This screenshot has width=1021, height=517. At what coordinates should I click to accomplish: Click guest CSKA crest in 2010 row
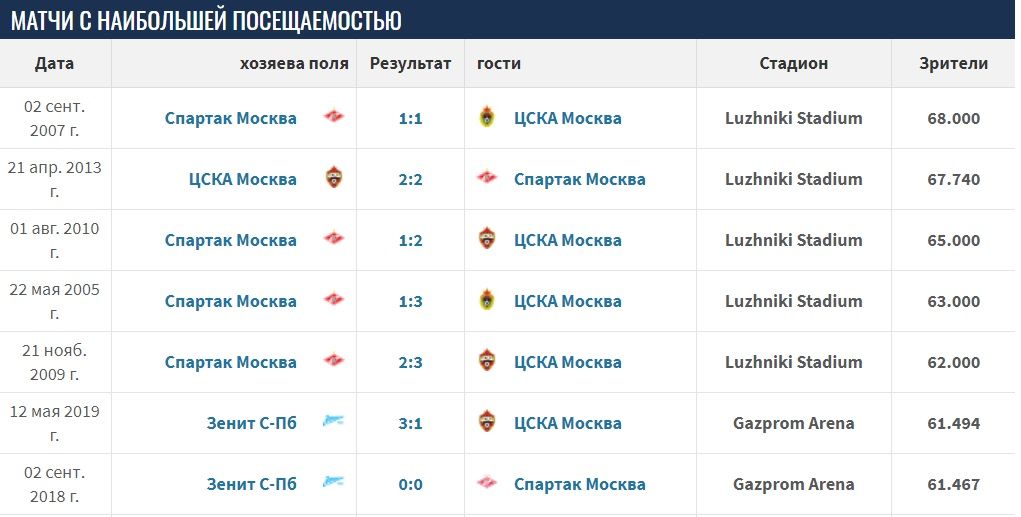pos(487,239)
